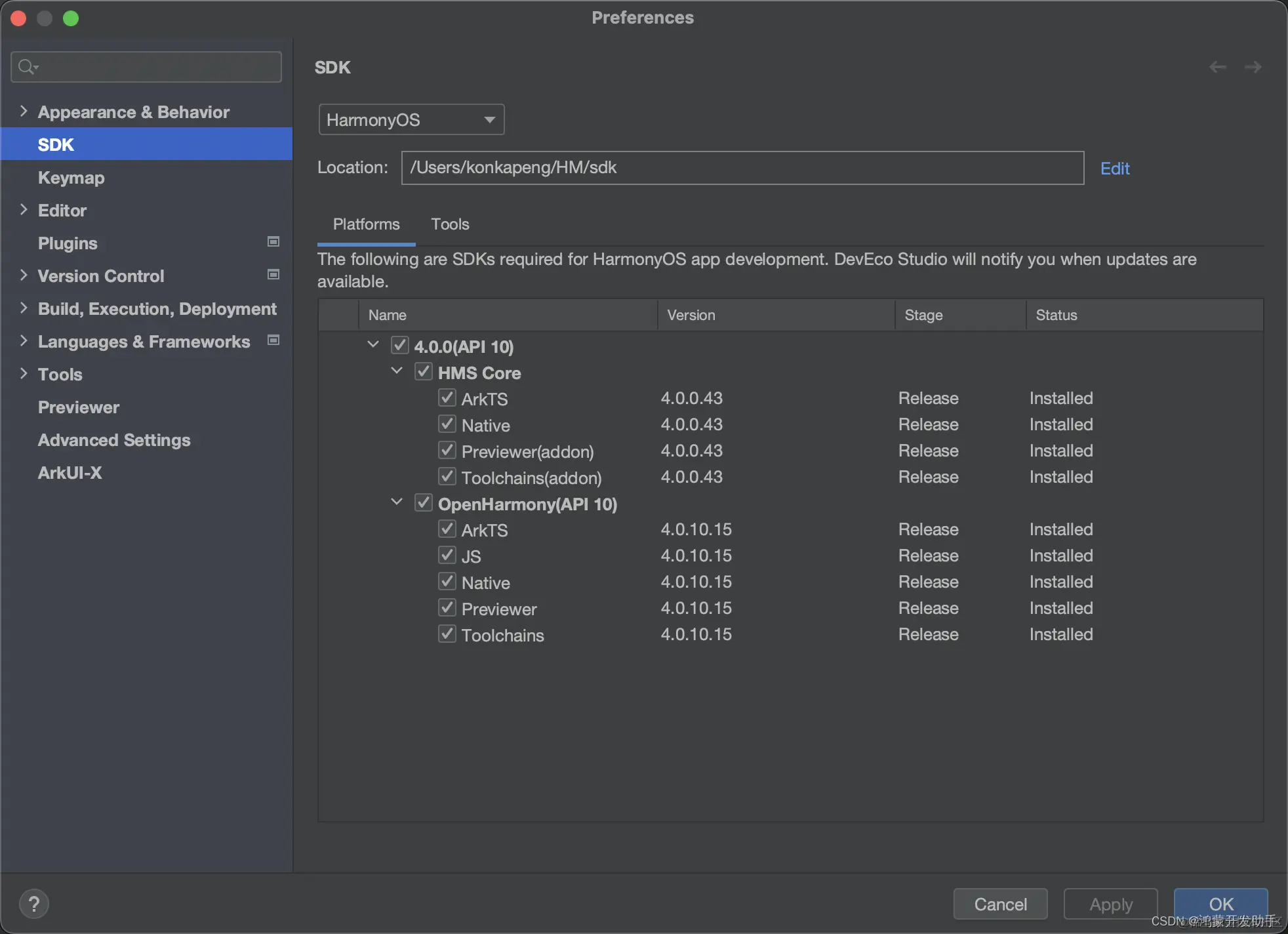1288x934 pixels.
Task: Click the SDK Location path field
Action: pyautogui.click(x=742, y=168)
